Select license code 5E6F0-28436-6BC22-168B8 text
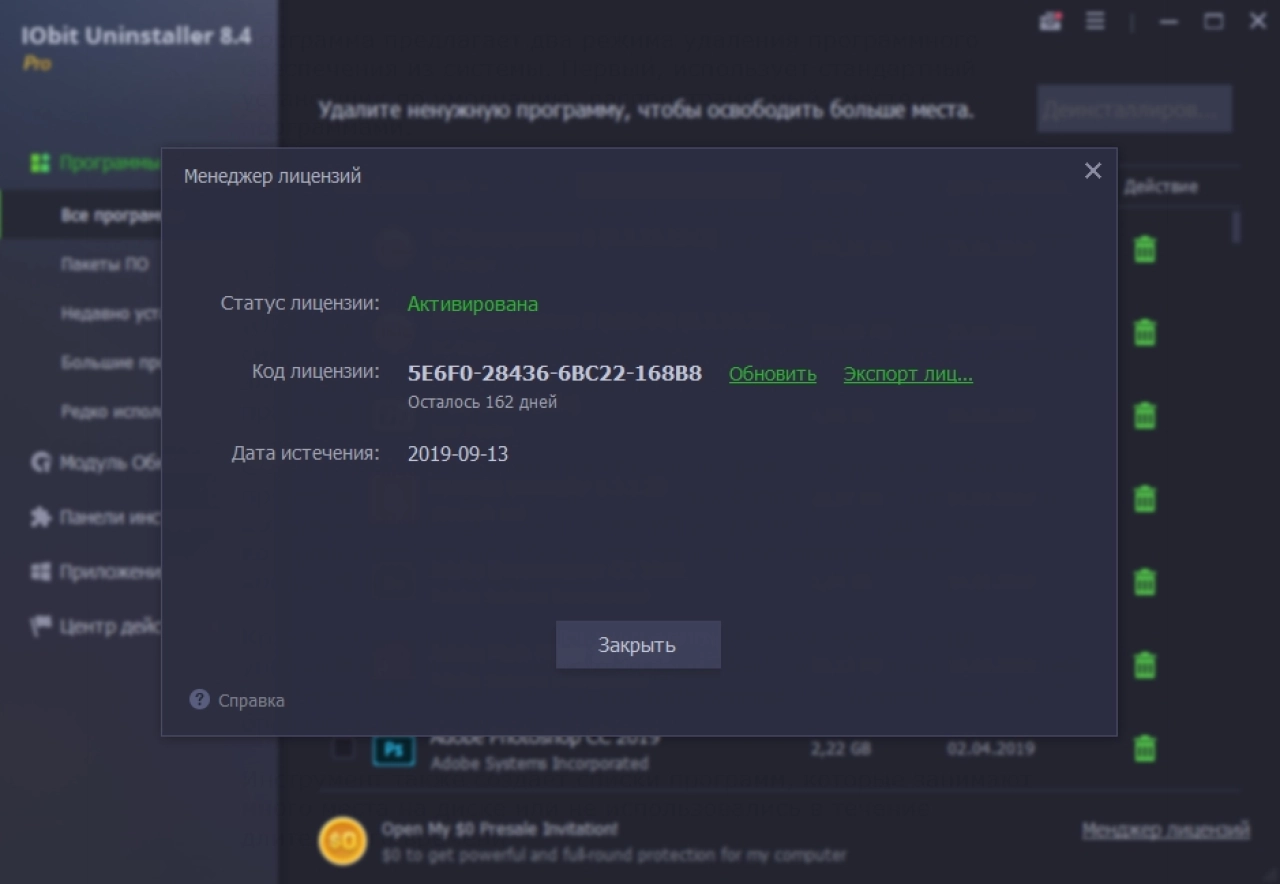 (x=555, y=373)
